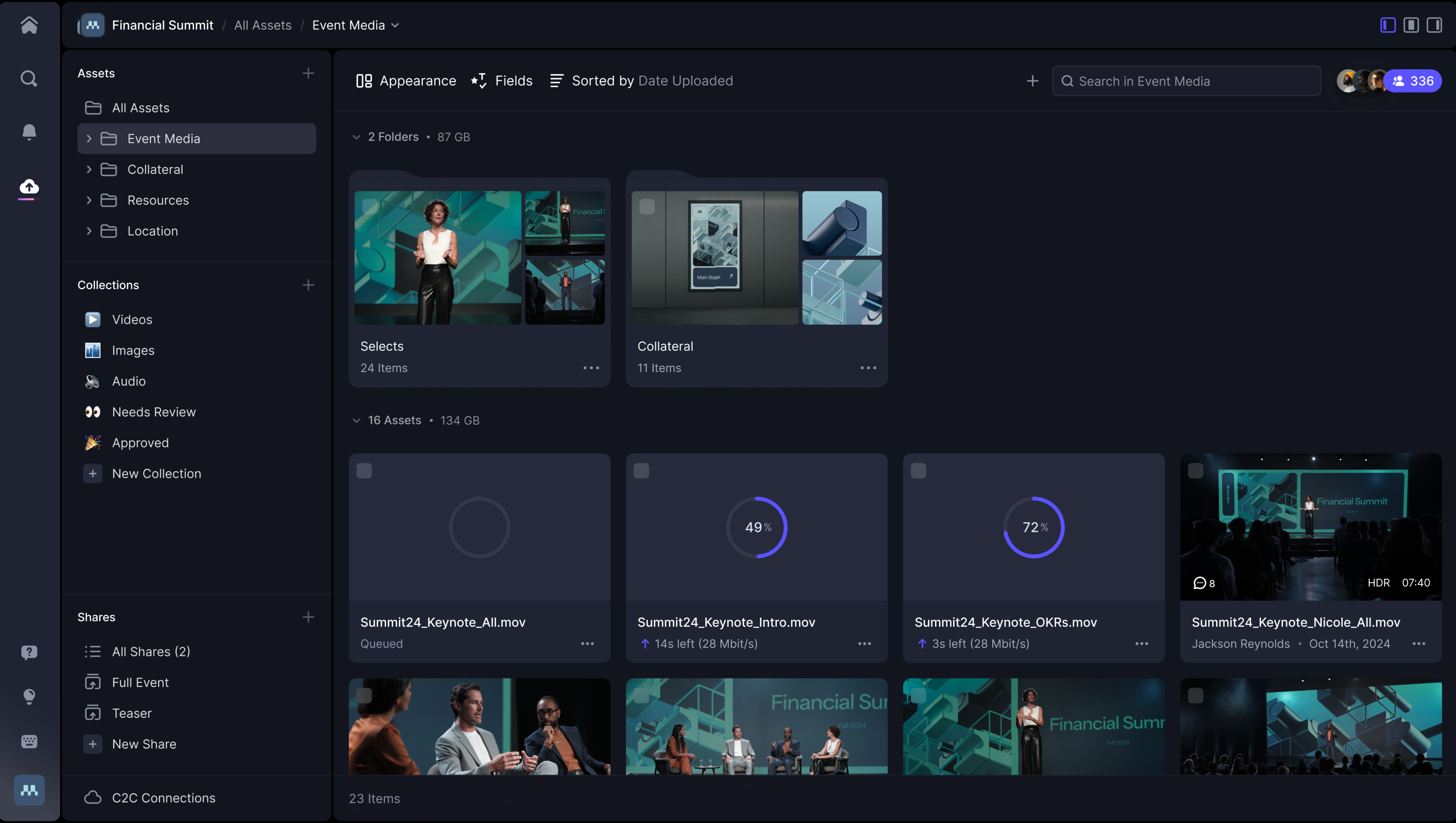This screenshot has height=823, width=1456.
Task: Open the search icon in left rail
Action: click(x=29, y=78)
